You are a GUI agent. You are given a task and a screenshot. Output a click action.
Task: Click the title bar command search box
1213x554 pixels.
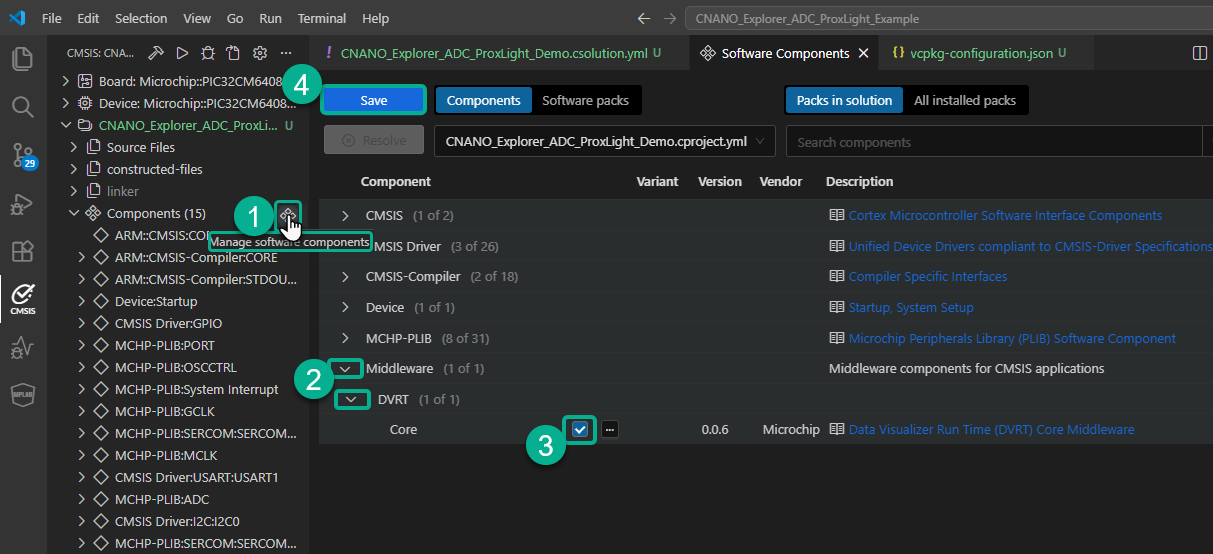point(948,18)
